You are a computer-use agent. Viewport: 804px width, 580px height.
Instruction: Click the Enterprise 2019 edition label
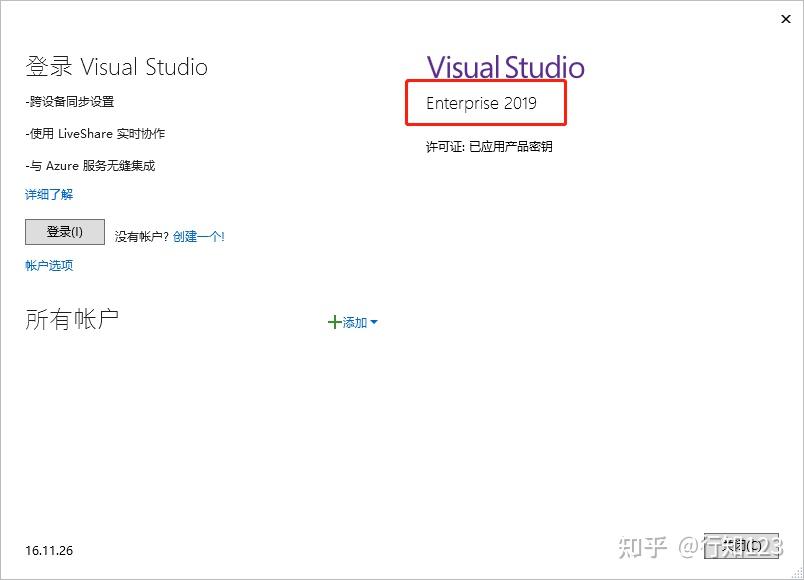click(485, 103)
